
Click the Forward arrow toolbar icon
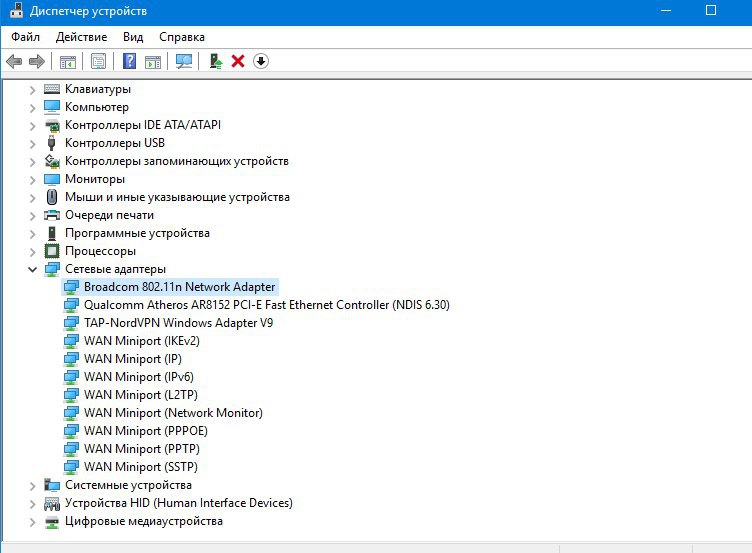[37, 61]
